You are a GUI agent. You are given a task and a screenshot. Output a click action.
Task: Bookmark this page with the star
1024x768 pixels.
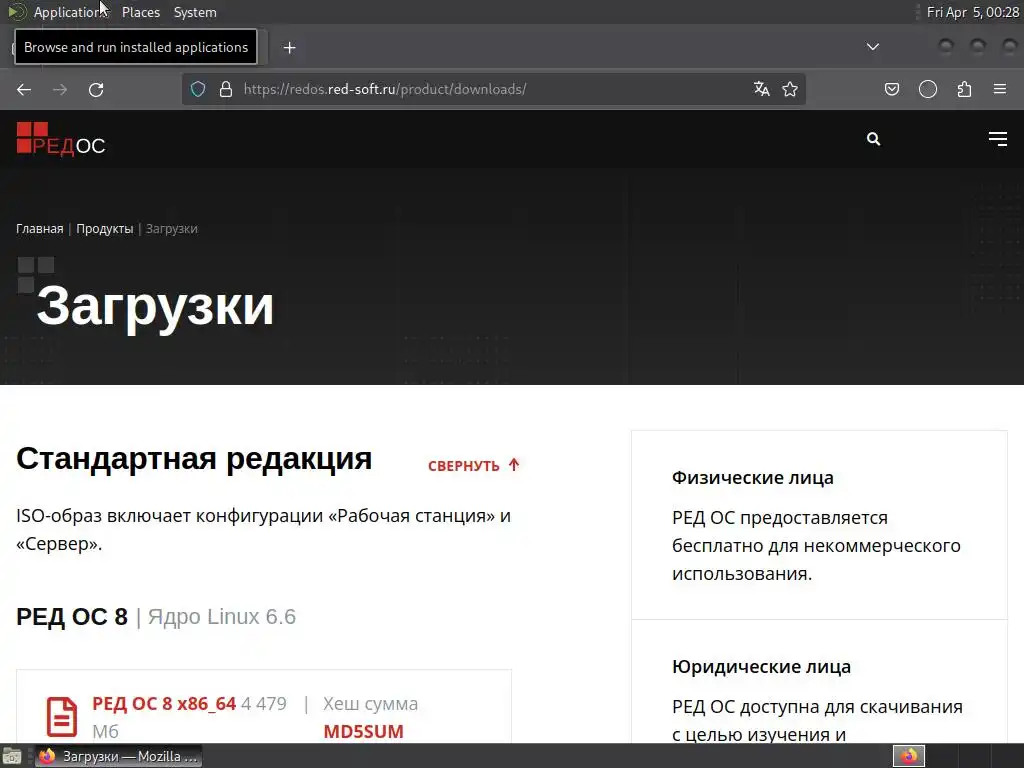790,89
